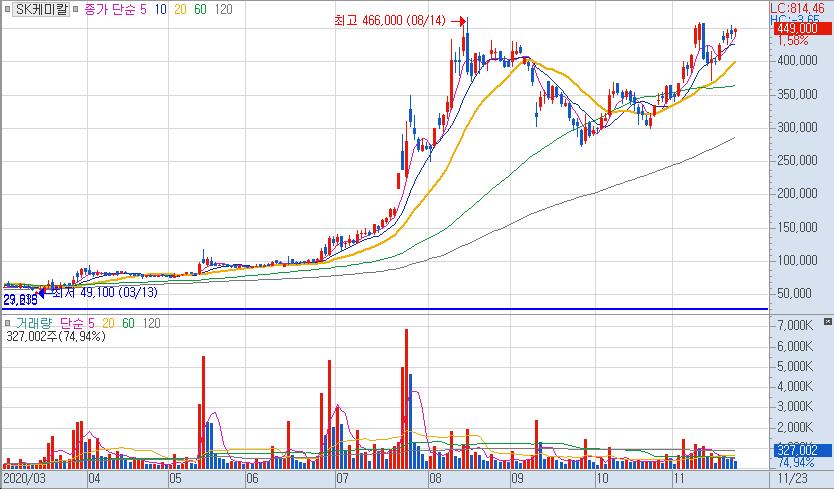This screenshot has height=489, width=834.
Task: Click the 250,000 price axis label
Action: click(x=797, y=160)
